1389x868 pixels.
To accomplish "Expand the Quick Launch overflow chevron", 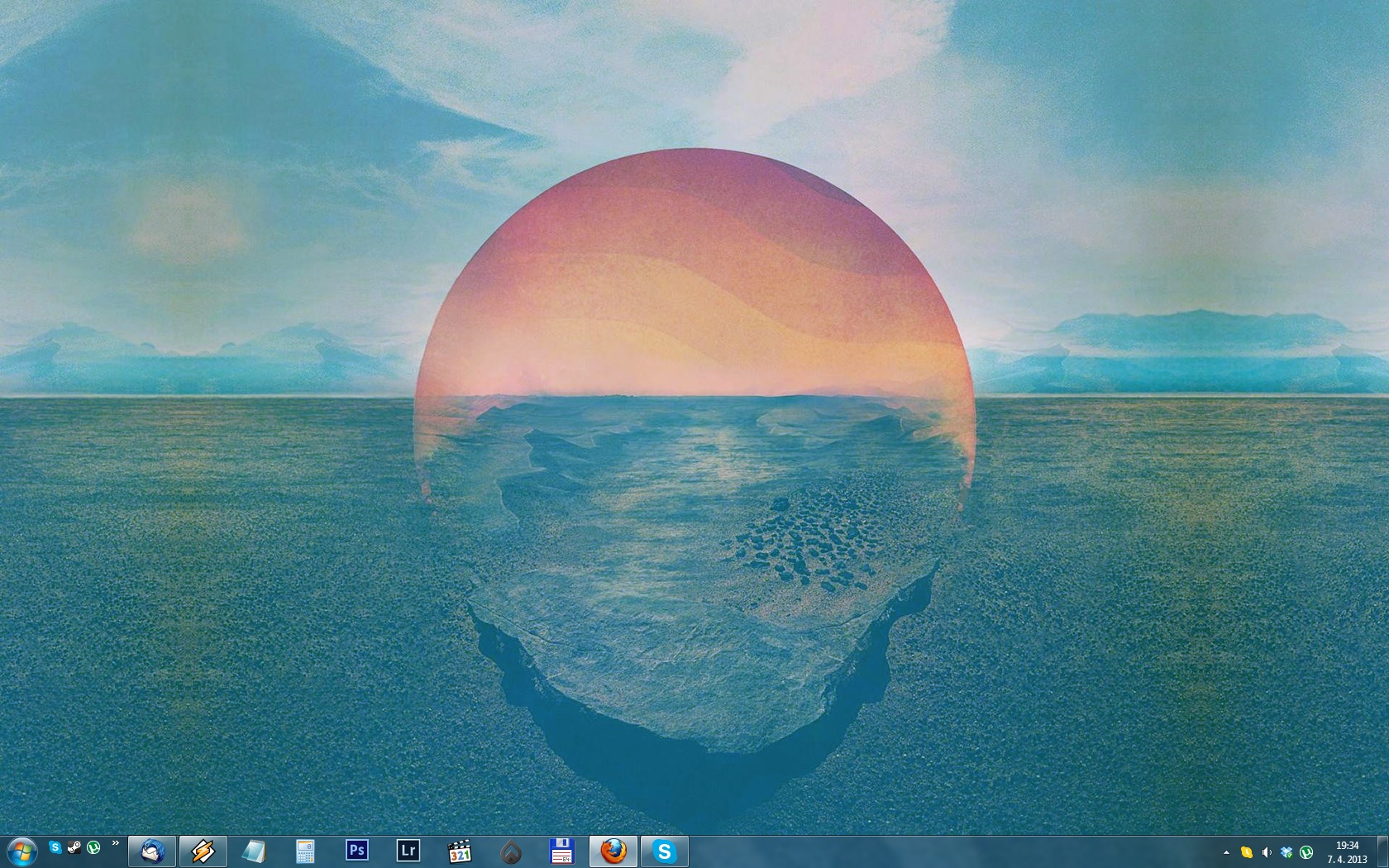I will (x=115, y=844).
